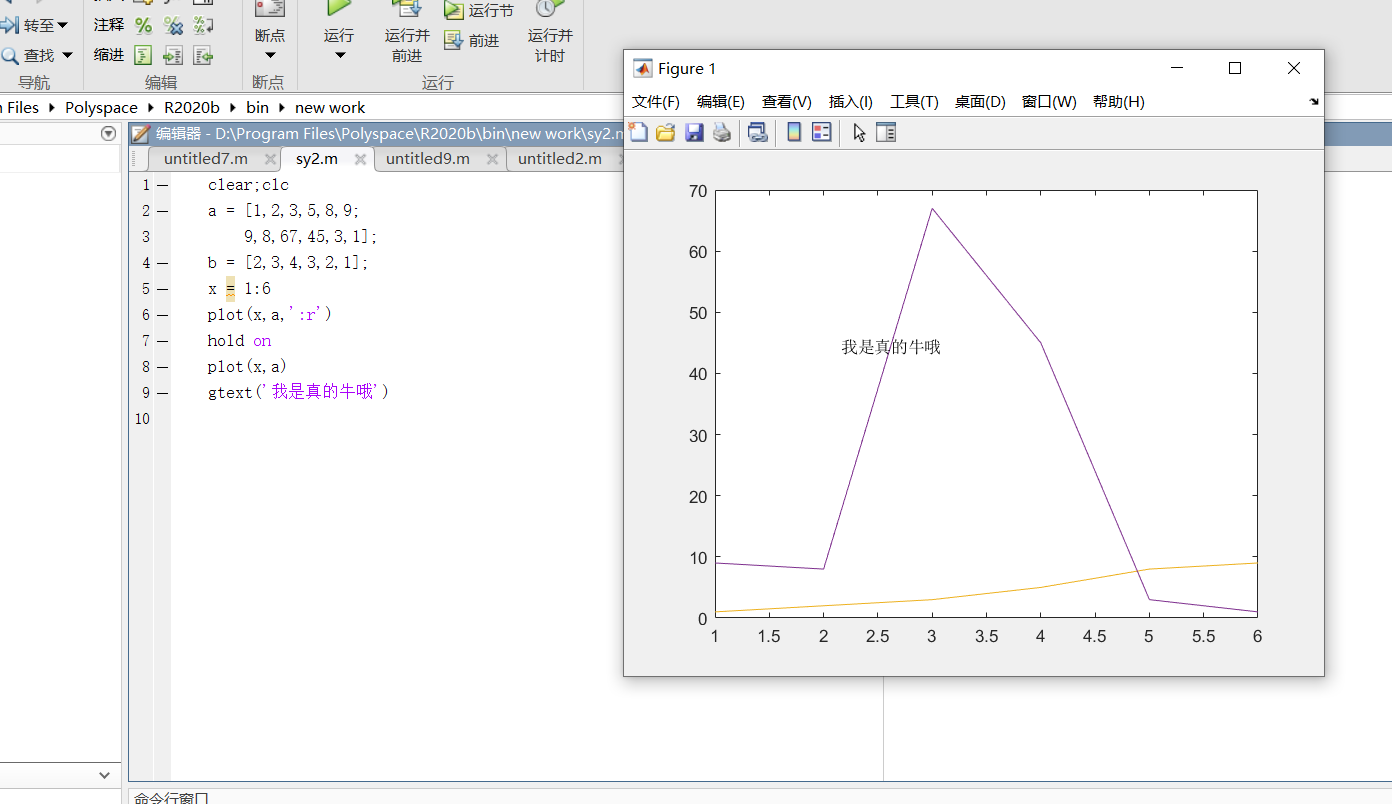
Task: Click the comment (percent) icon next to 注释
Action: point(144,25)
